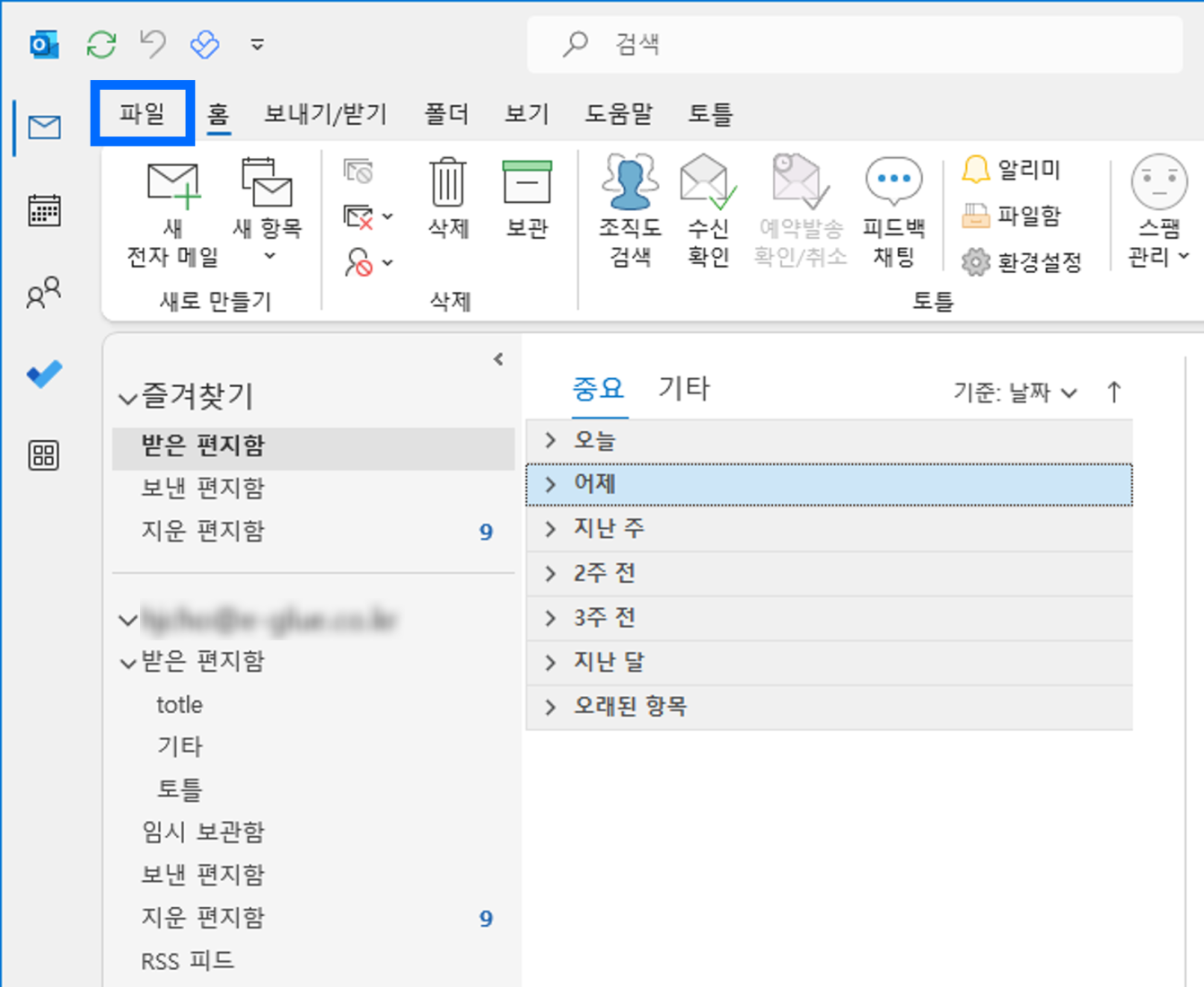Click inside the 검색 search field
This screenshot has width=1204, height=987.
tap(853, 44)
